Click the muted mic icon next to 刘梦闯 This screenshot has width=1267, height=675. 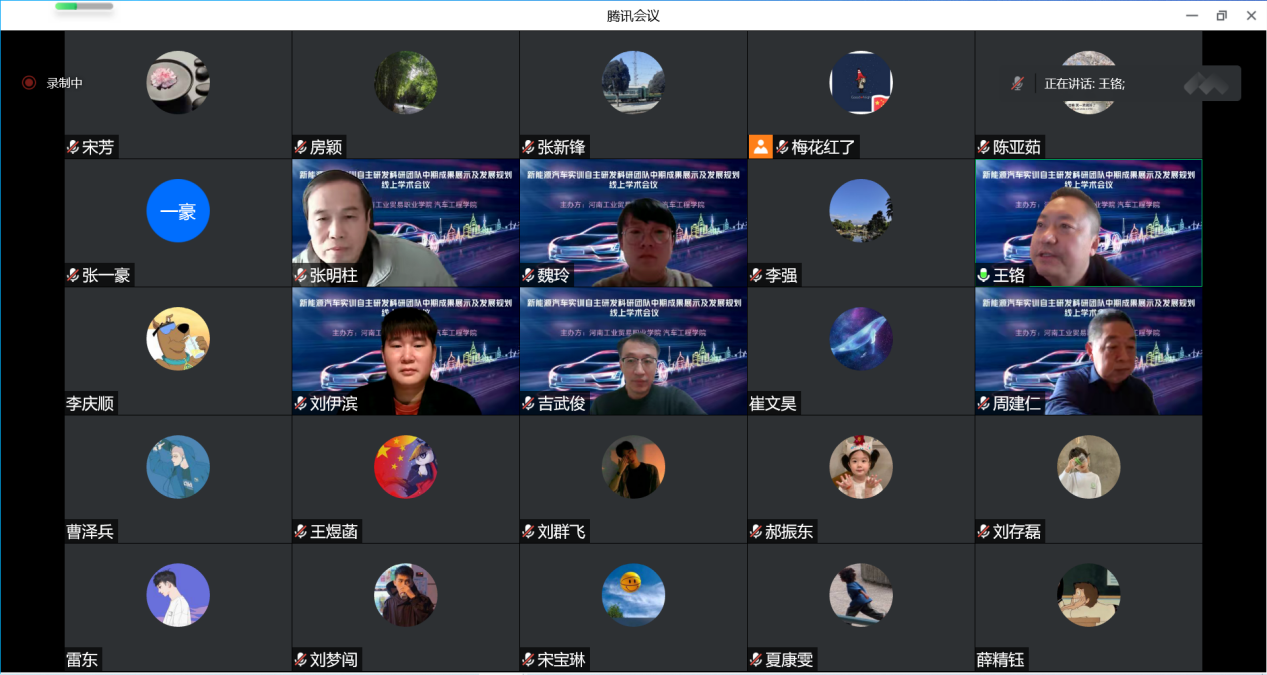(x=301, y=660)
